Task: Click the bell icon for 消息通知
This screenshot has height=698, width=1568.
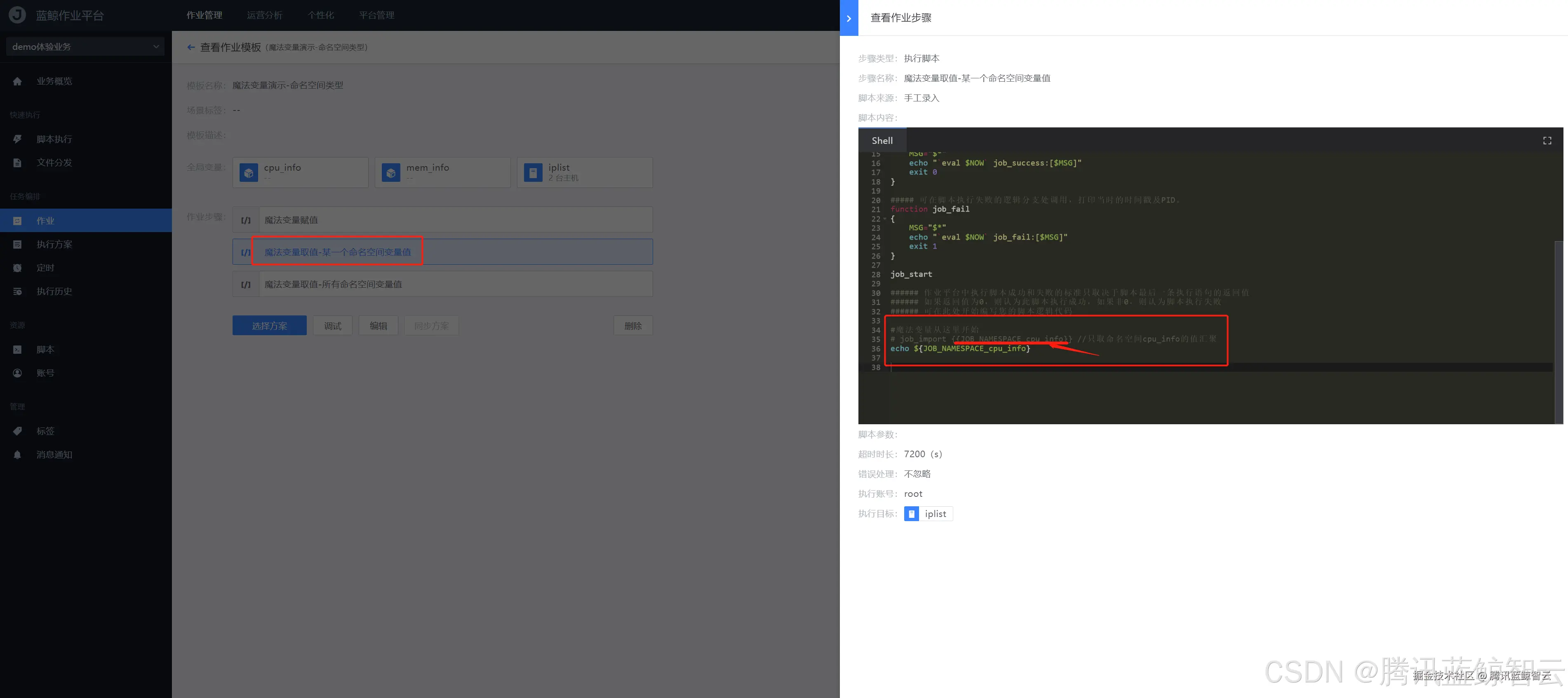Action: tap(17, 455)
